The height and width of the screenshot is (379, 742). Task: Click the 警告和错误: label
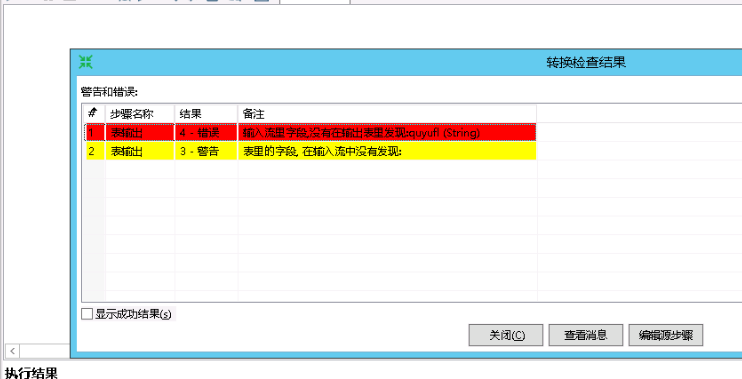pyautogui.click(x=109, y=92)
